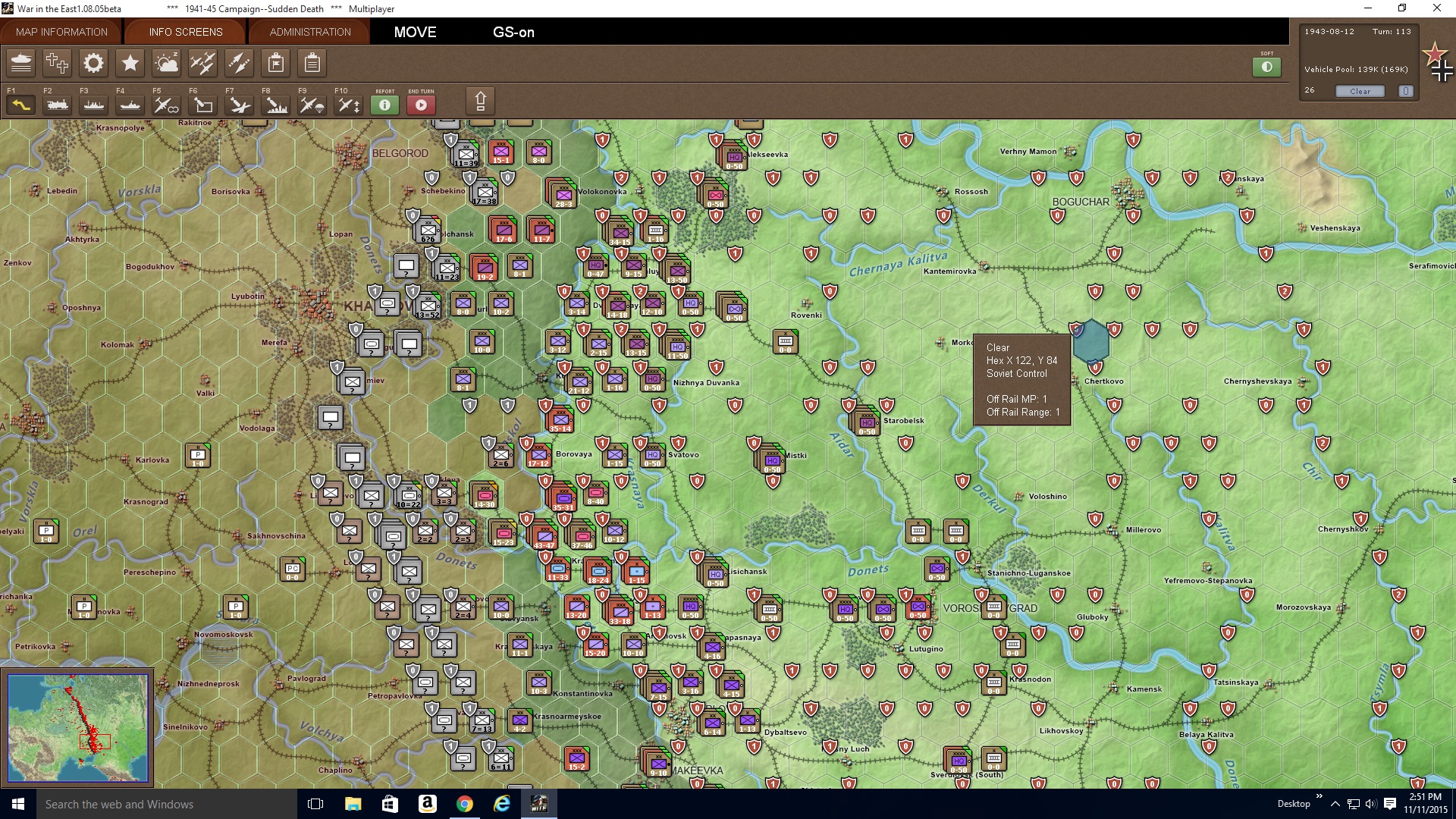
Task: Click the up-arrow collapse toolbar button
Action: click(x=480, y=101)
